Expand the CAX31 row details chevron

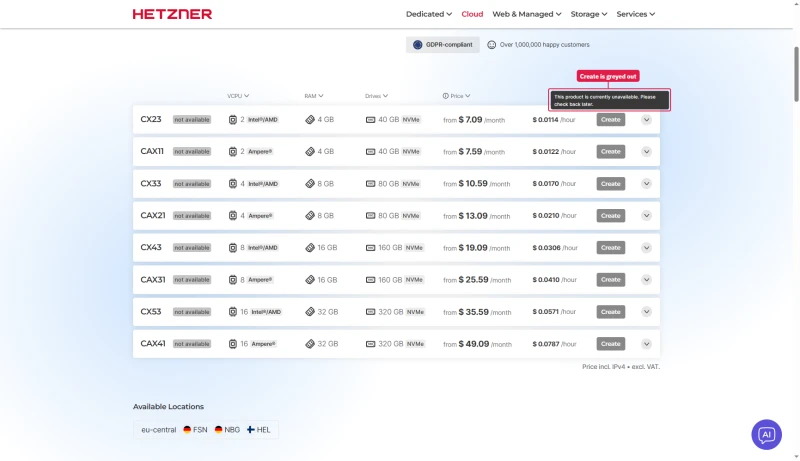[x=646, y=280]
